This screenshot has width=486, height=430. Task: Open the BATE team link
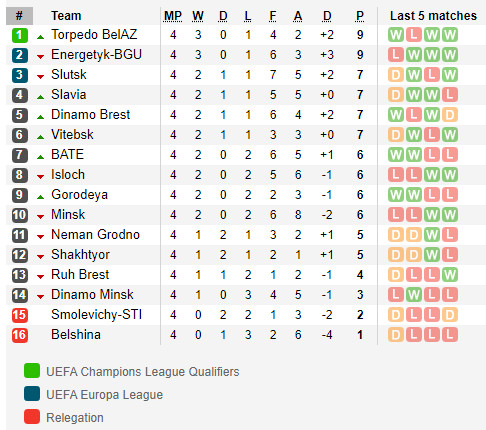67,155
